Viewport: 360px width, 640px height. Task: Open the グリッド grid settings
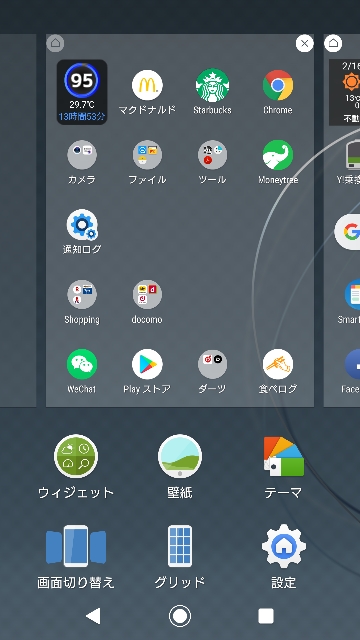(x=180, y=546)
